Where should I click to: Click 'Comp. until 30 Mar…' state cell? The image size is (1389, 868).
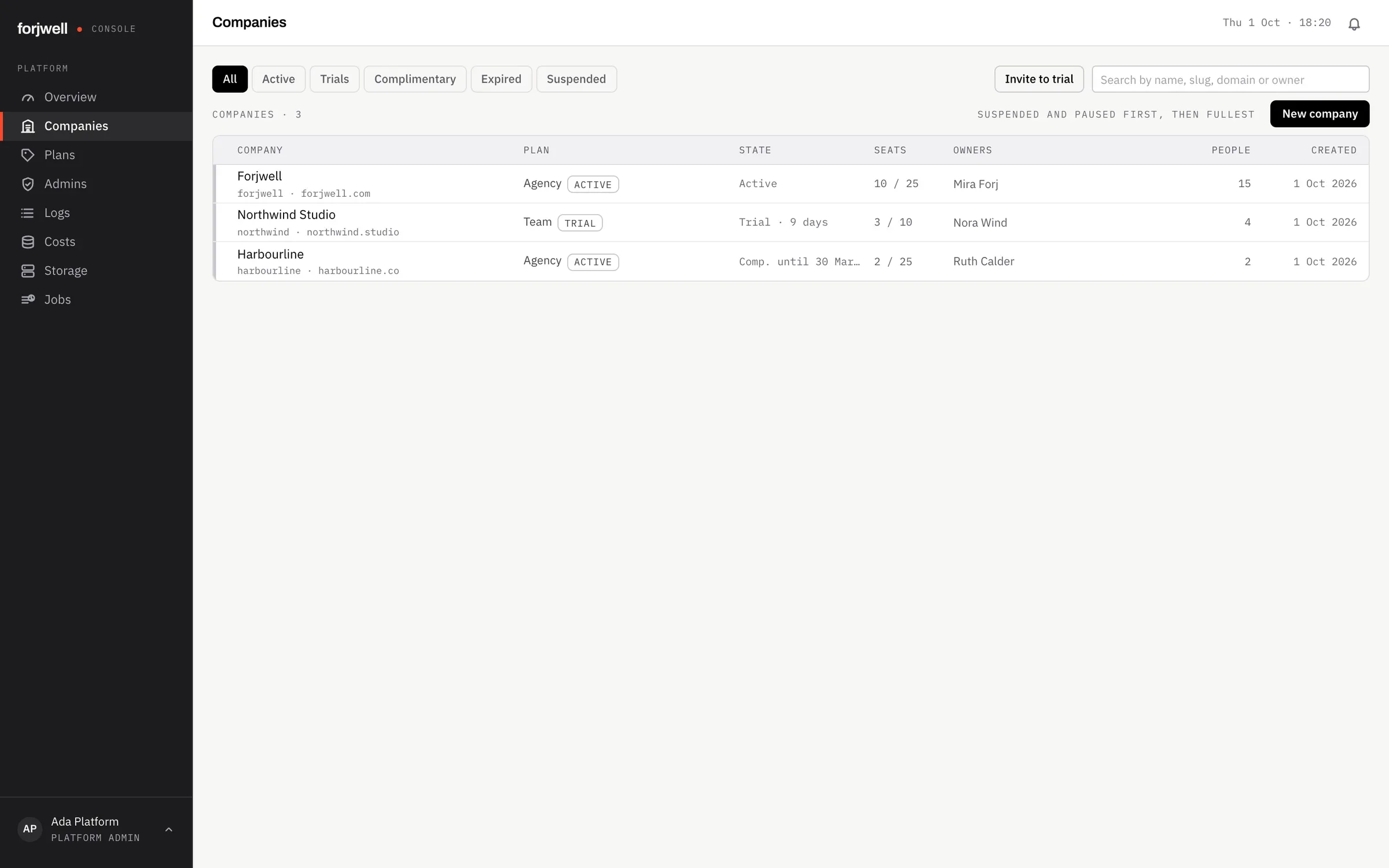coord(799,262)
